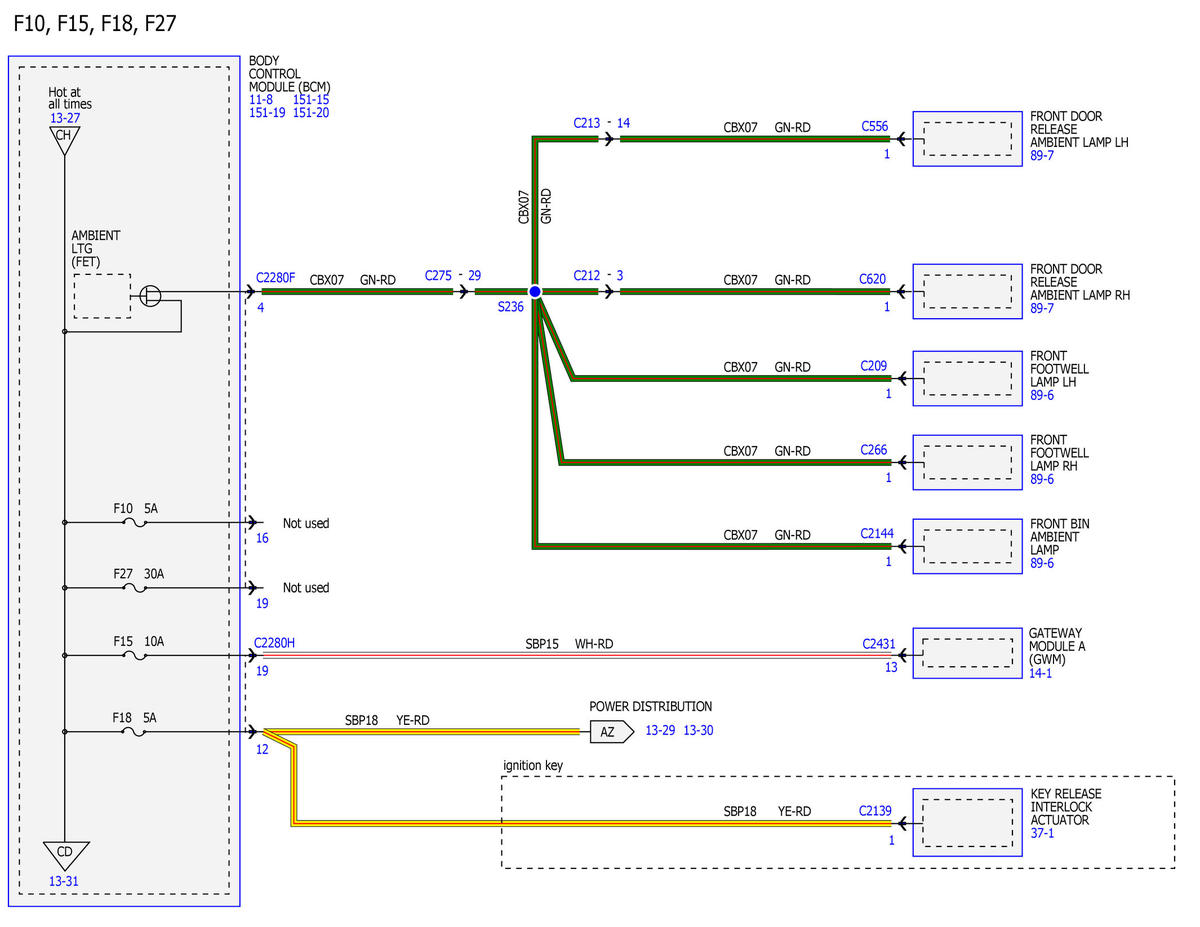The image size is (1200, 927).
Task: Select the Gateway Module A component box
Action: 968,653
